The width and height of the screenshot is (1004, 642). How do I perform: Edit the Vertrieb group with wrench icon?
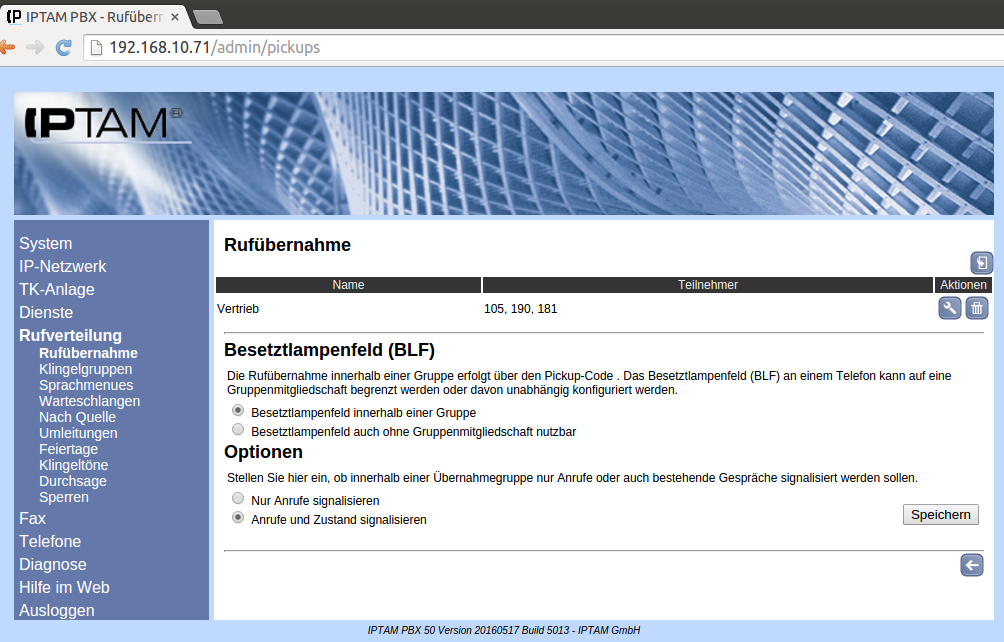949,309
